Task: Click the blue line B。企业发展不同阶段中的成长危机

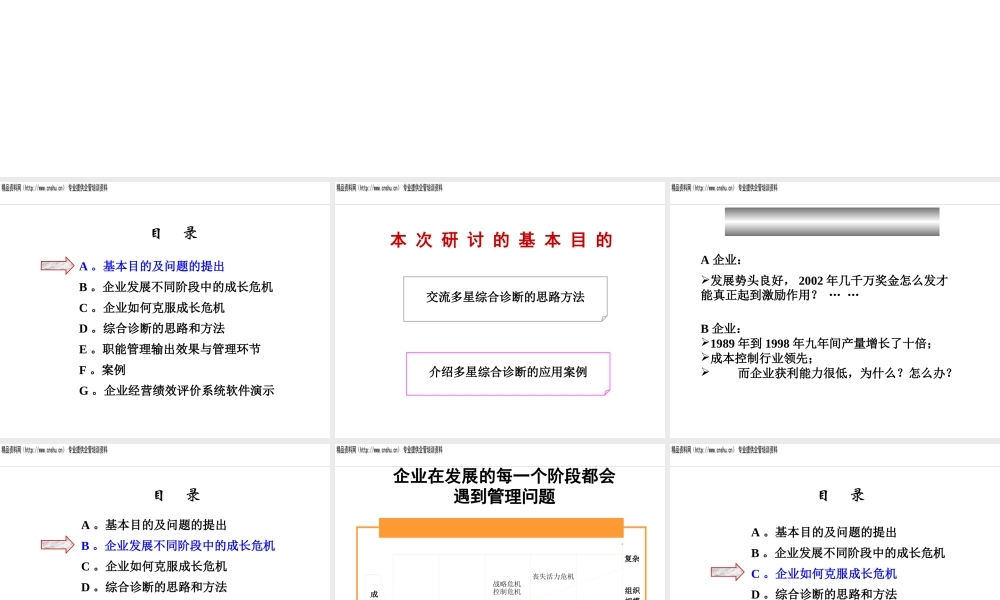Action: click(x=178, y=546)
